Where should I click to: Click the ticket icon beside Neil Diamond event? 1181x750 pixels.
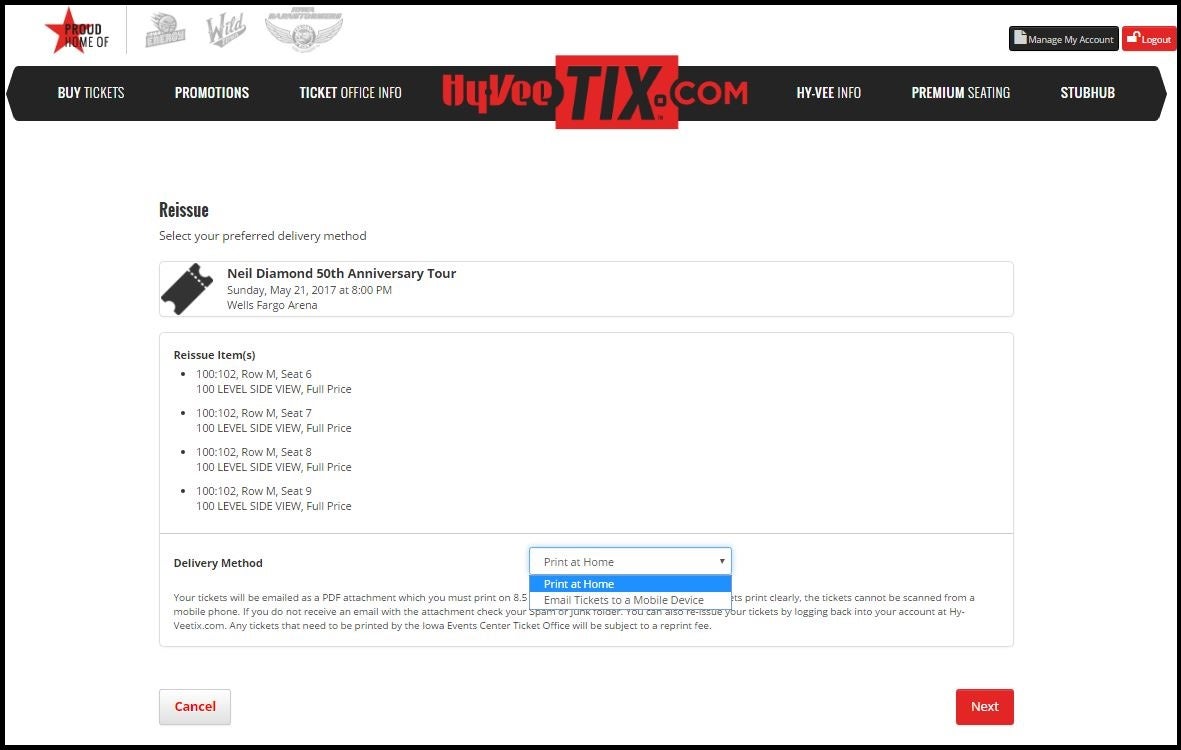(x=188, y=289)
